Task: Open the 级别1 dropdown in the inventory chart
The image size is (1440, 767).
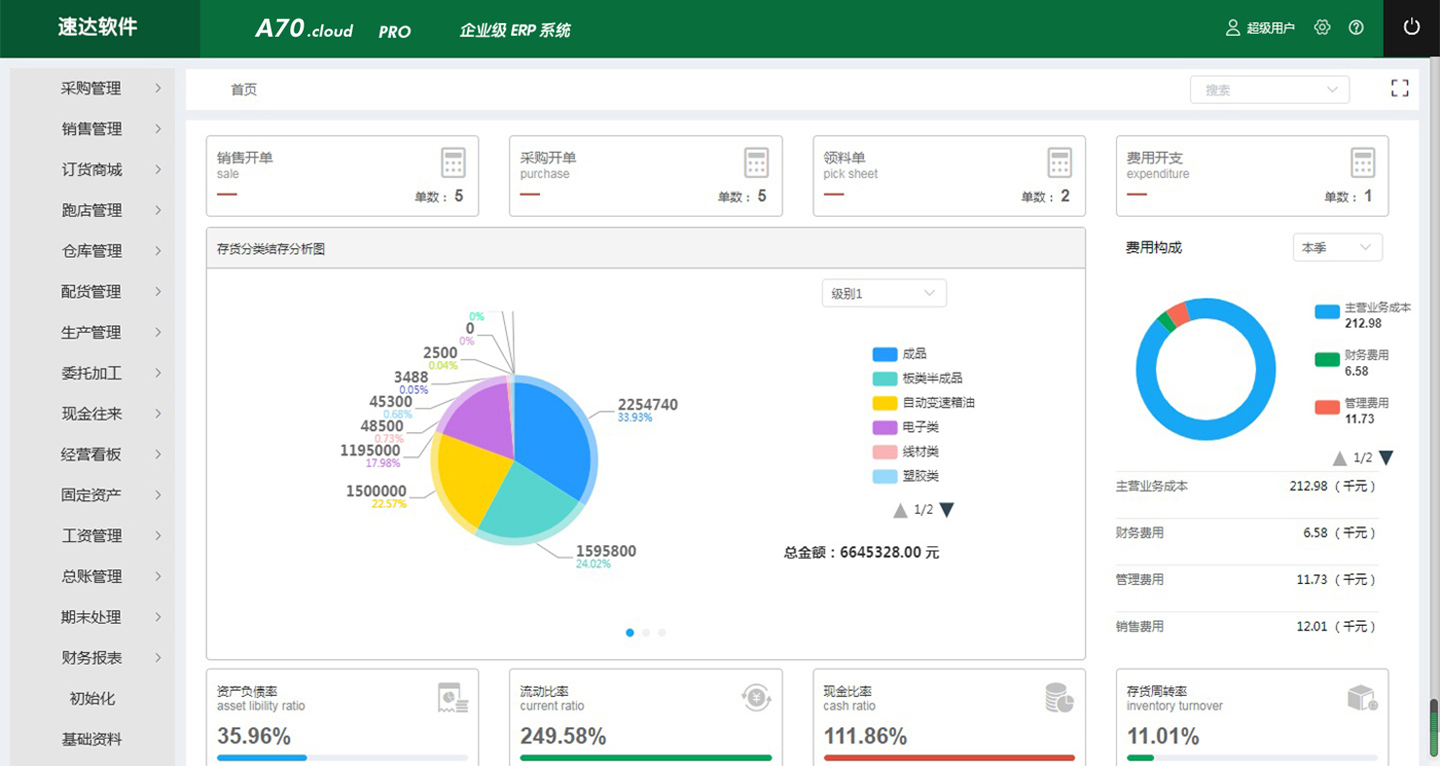Action: [x=884, y=292]
